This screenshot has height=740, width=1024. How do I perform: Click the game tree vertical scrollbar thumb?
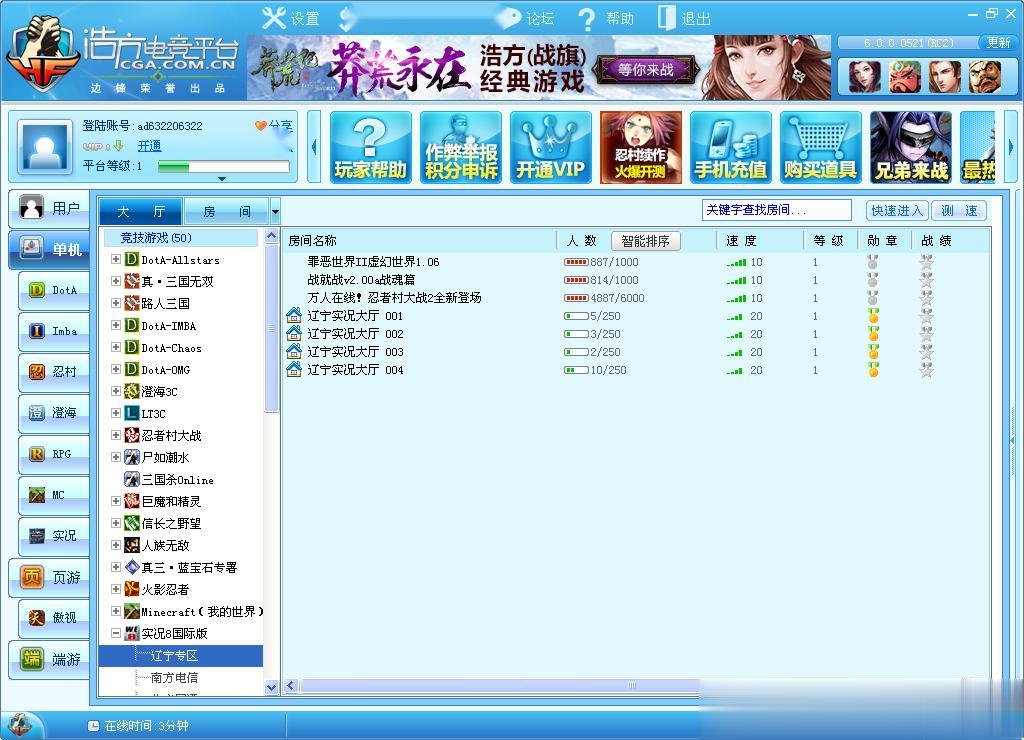[x=272, y=329]
